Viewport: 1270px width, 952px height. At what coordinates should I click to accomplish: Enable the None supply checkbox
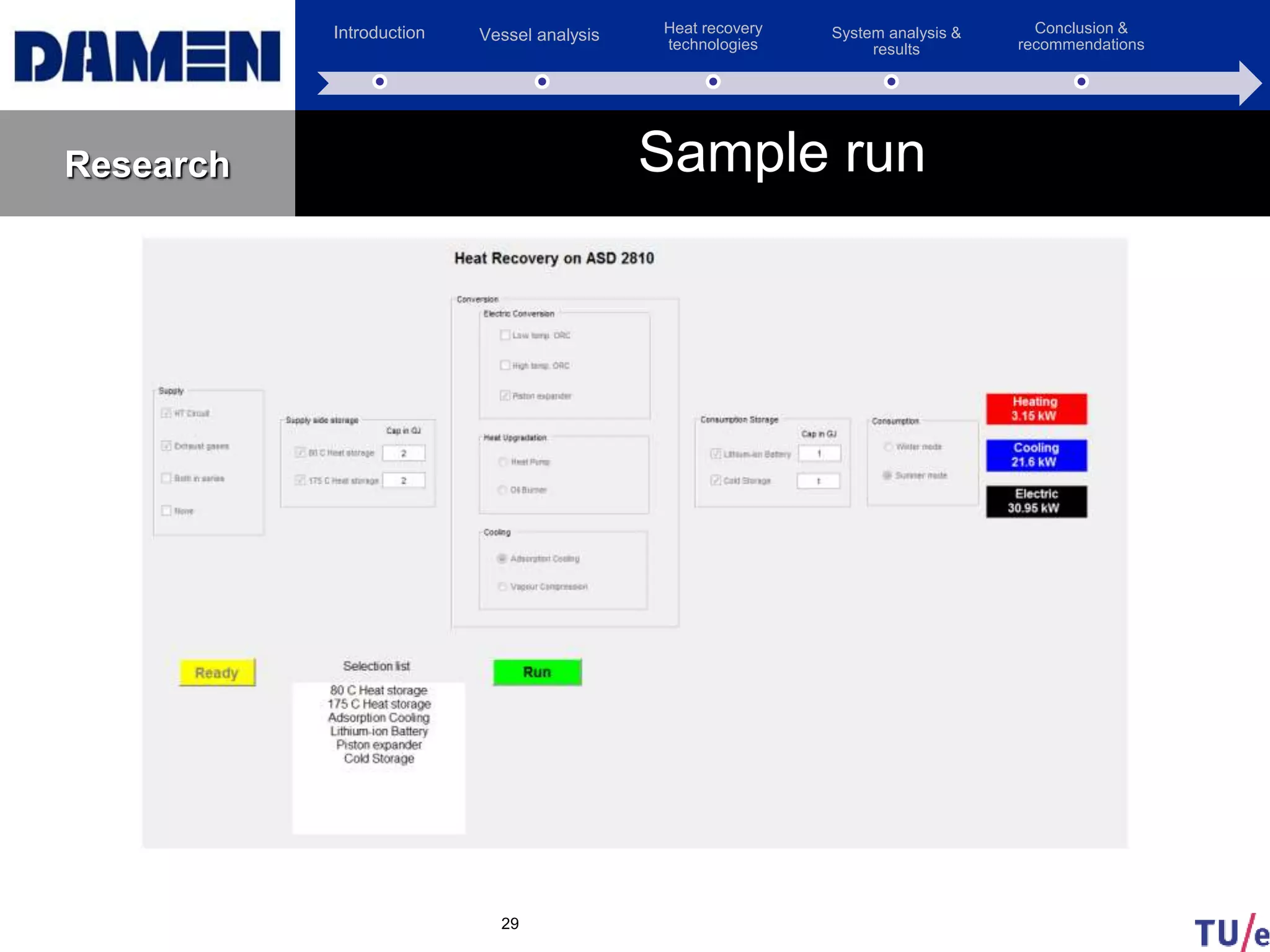click(x=166, y=511)
